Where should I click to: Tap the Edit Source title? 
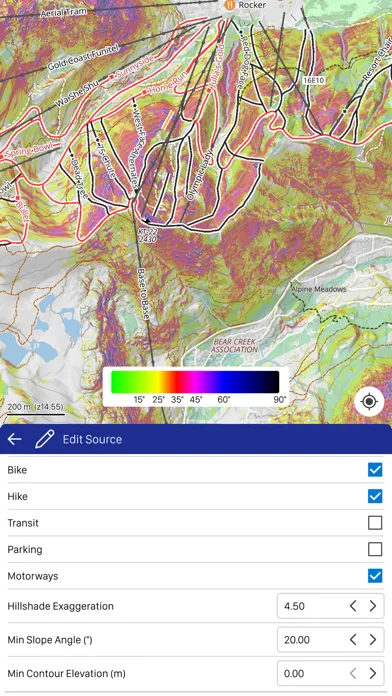coord(92,439)
